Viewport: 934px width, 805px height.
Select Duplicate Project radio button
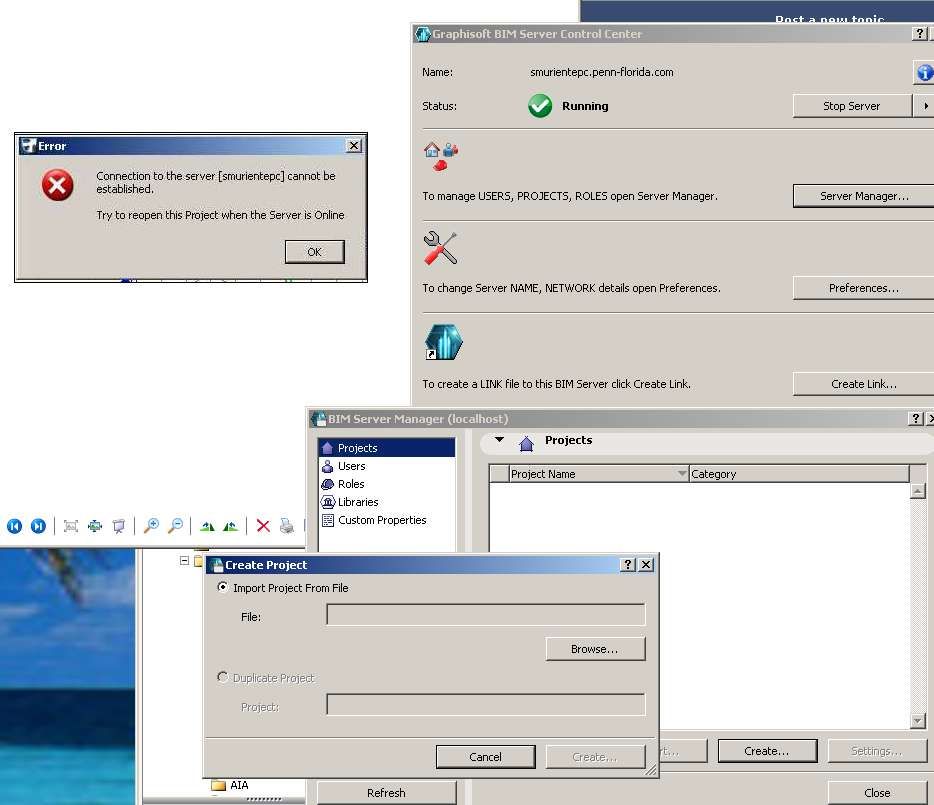pyautogui.click(x=222, y=677)
